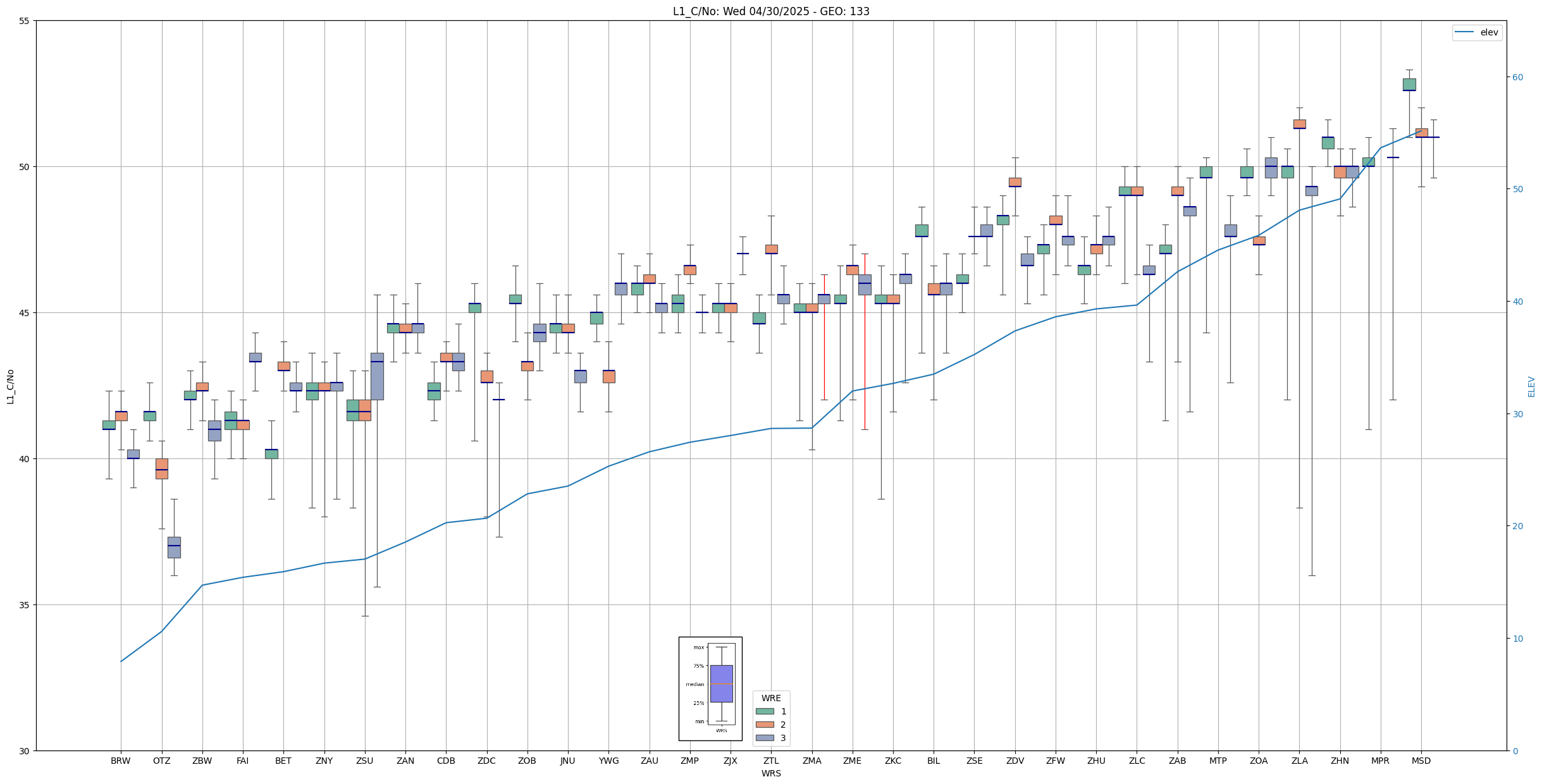Select the ZTL x-axis label
Image resolution: width=1542 pixels, height=784 pixels.
tap(771, 761)
